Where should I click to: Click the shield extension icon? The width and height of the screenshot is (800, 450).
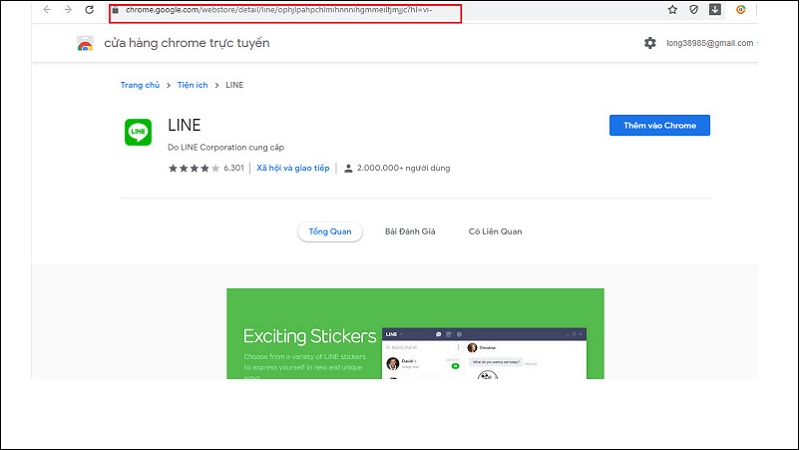pos(695,10)
